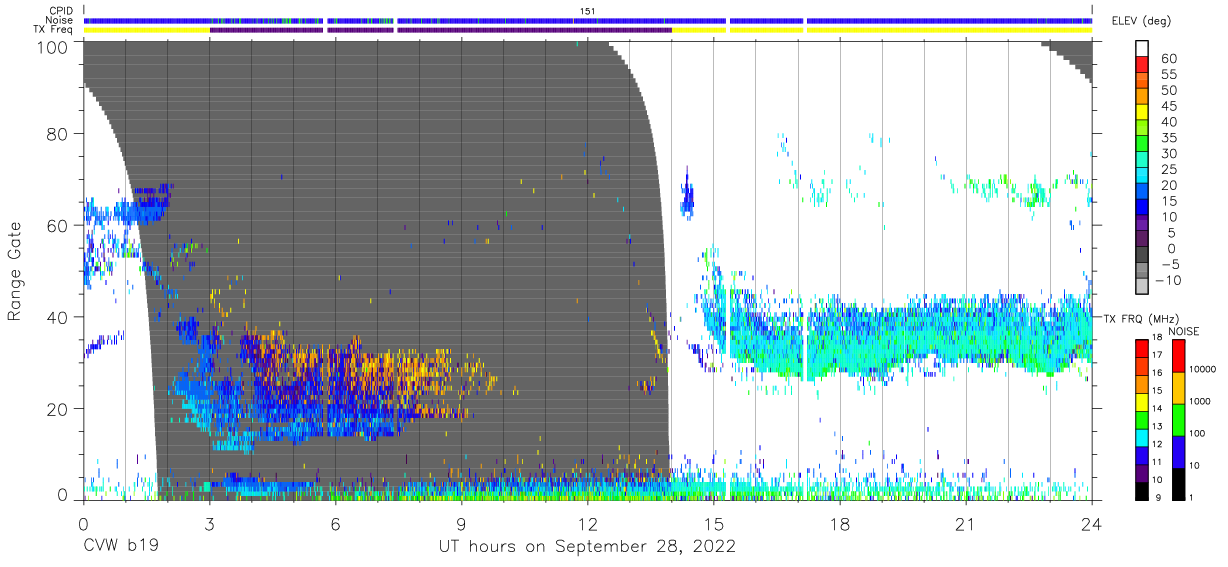The image size is (1228, 567).
Task: Click y-axis tick label 80
Action: coord(59,133)
